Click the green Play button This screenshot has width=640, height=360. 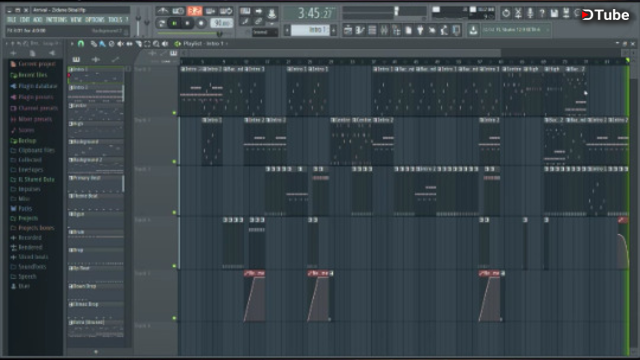click(174, 23)
